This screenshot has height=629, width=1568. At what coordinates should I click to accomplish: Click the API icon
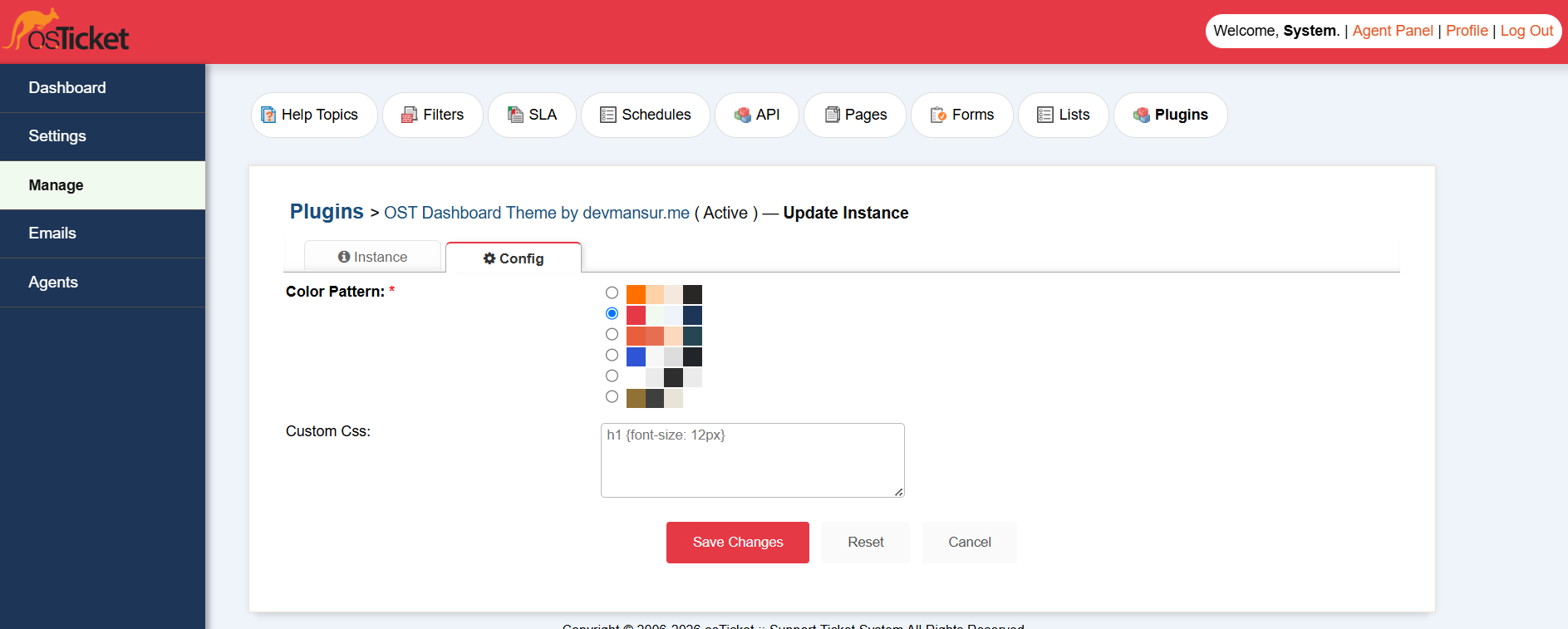click(743, 115)
